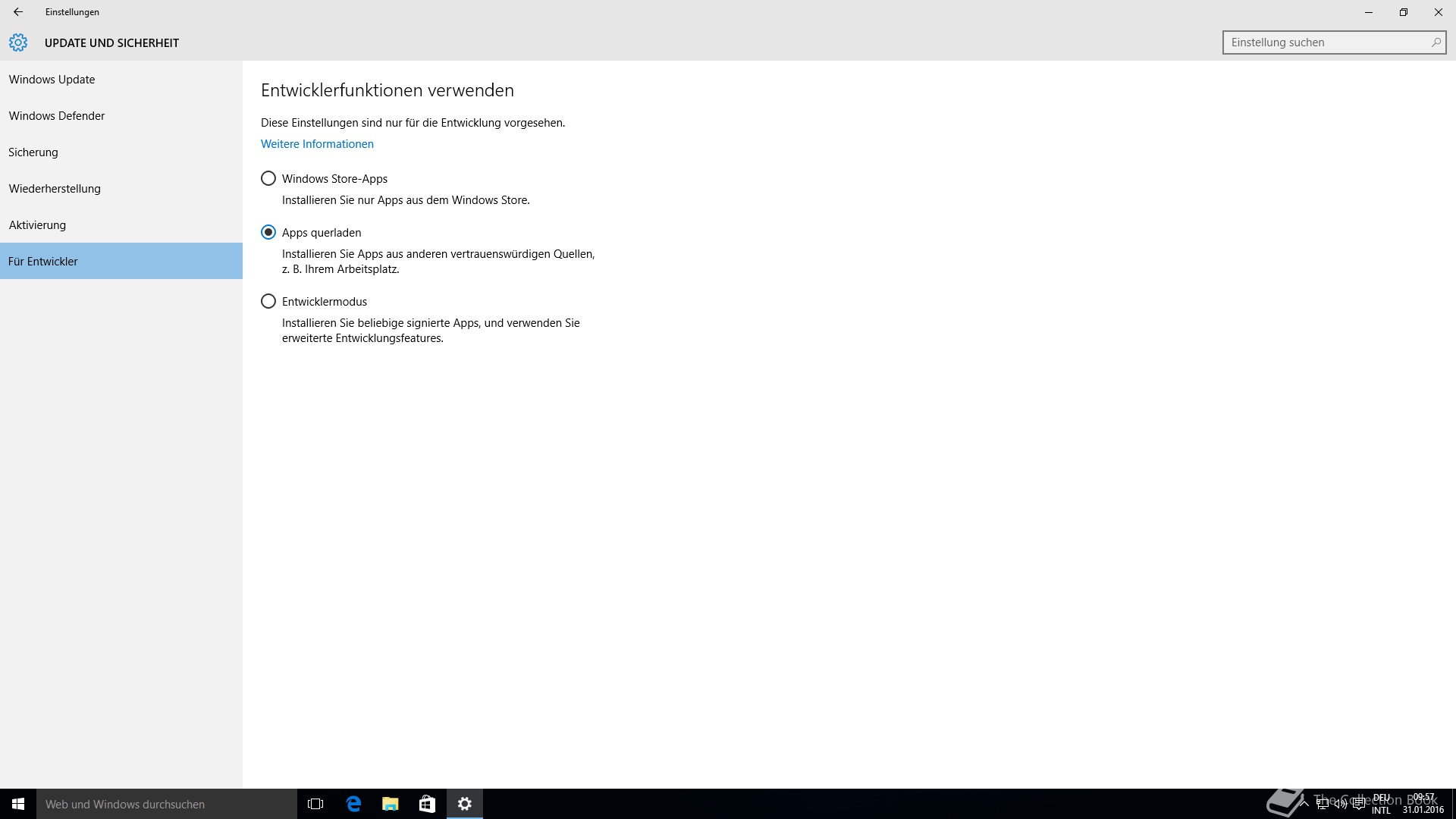Click the Einstellungen window title text

72,12
